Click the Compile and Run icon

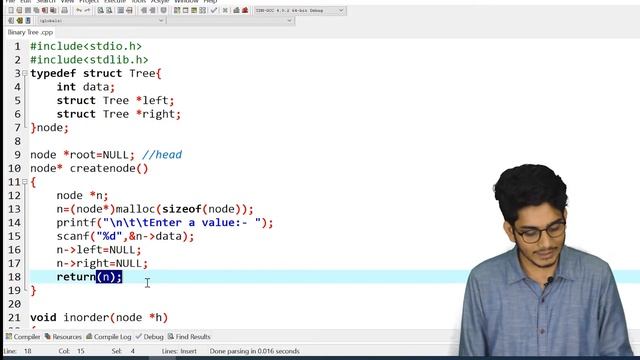pyautogui.click(x=194, y=10)
